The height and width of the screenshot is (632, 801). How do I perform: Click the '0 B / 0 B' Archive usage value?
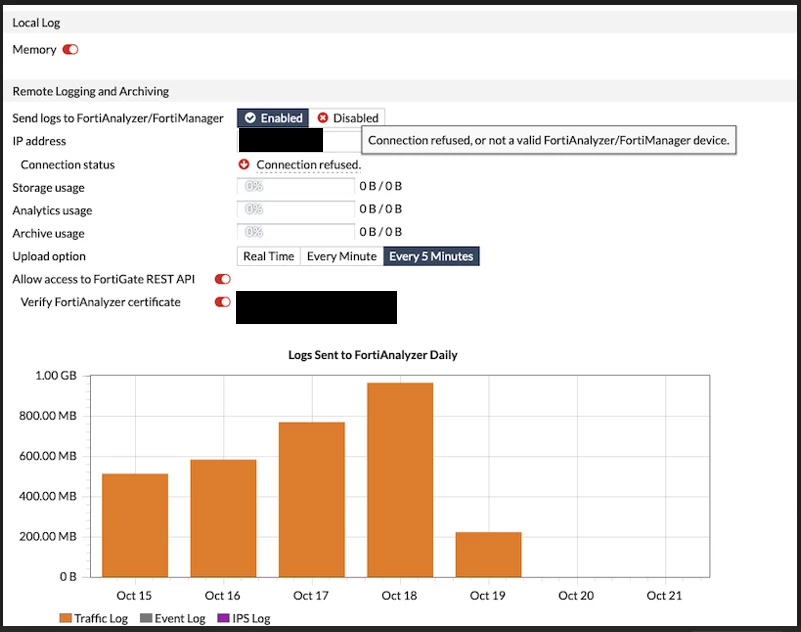pyautogui.click(x=381, y=232)
